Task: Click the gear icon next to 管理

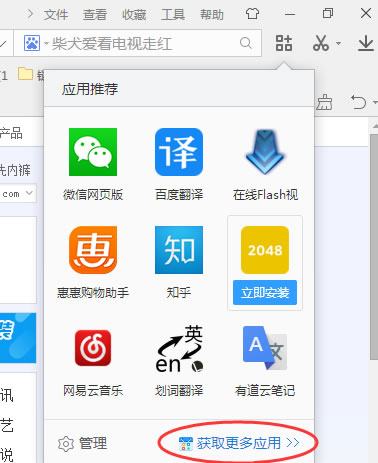Action: 66,444
